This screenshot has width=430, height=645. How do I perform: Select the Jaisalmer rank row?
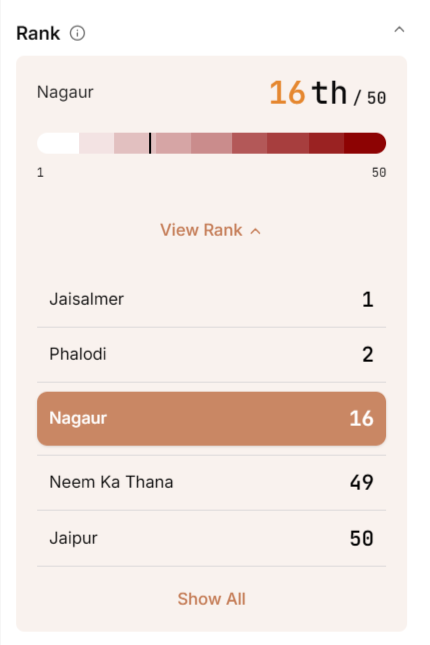pos(212,299)
